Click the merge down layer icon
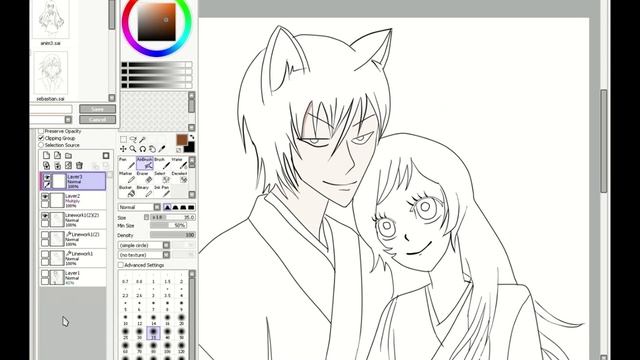640x360 pixels. (x=57, y=165)
